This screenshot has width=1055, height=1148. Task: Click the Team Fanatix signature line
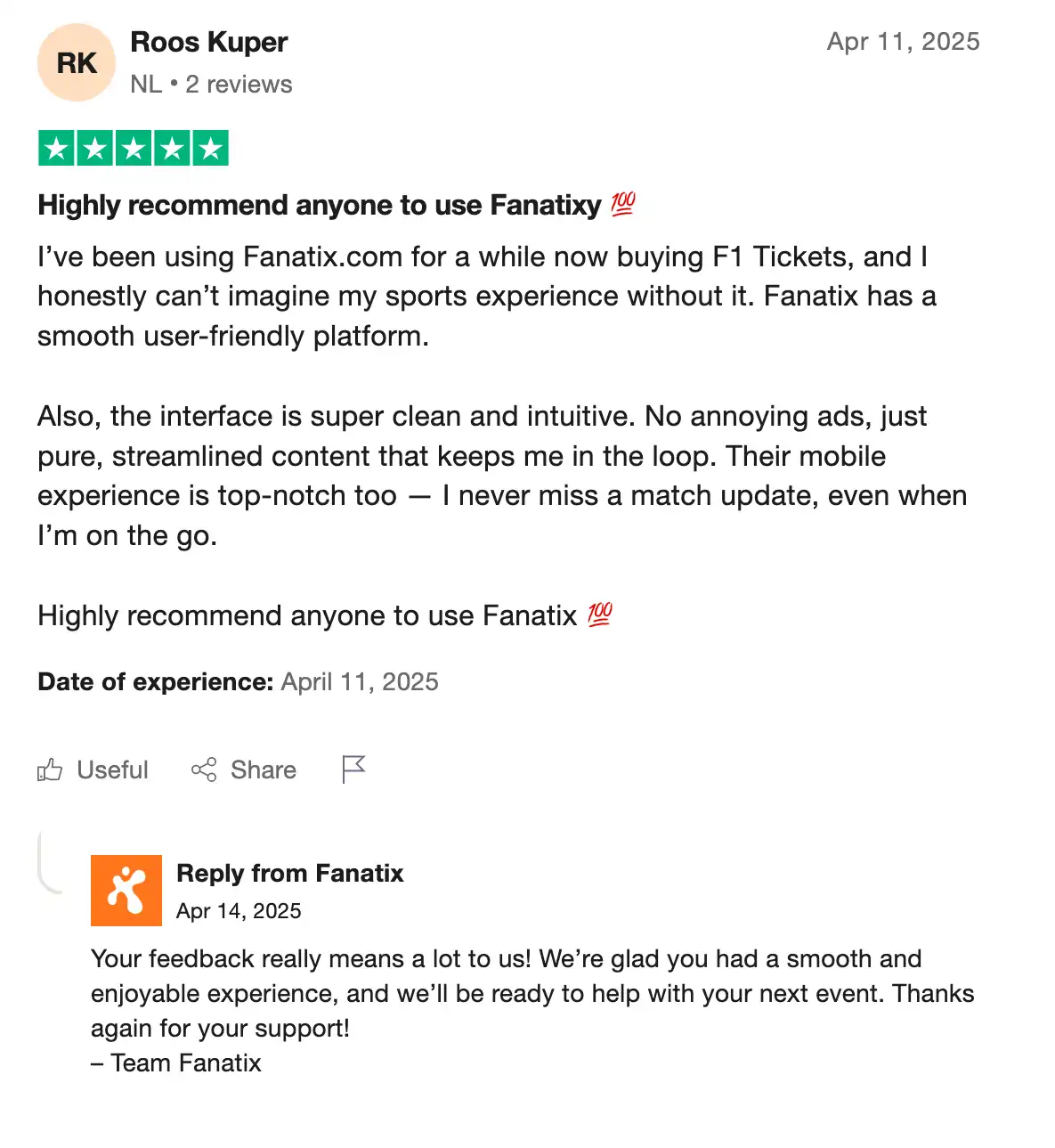point(175,1063)
